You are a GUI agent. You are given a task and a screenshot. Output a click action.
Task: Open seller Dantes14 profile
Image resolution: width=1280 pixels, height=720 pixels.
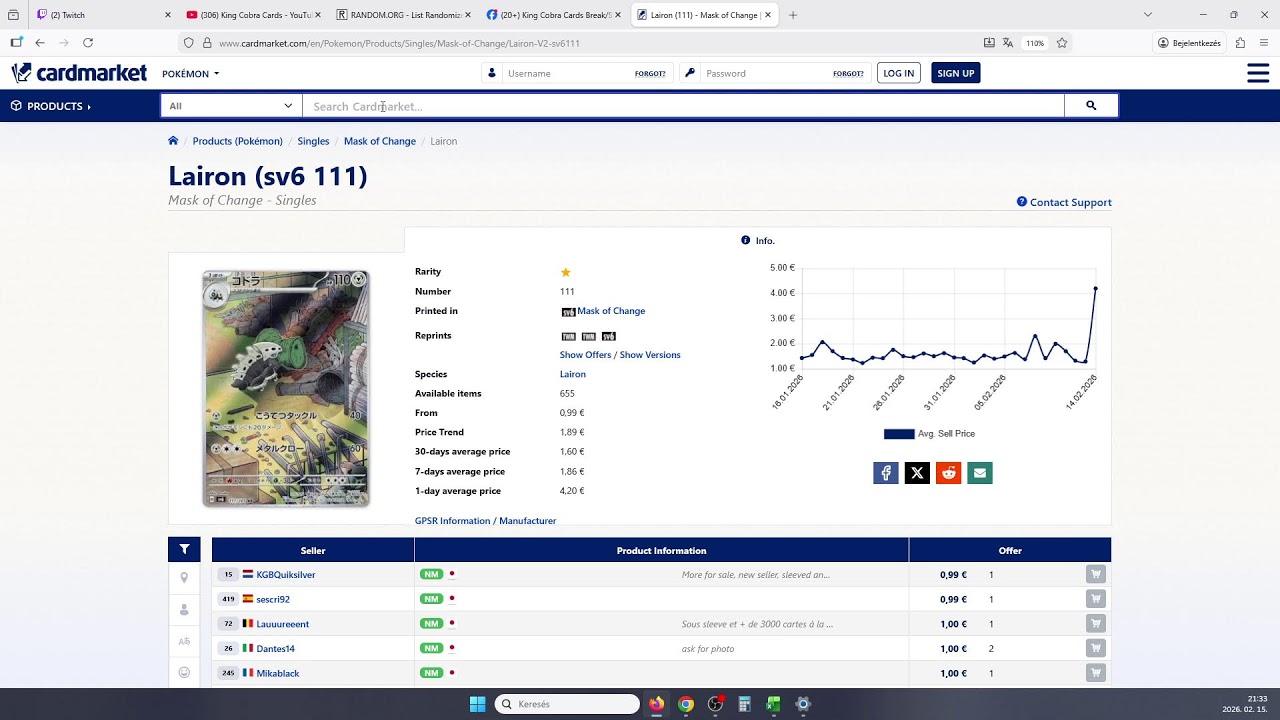pos(275,649)
